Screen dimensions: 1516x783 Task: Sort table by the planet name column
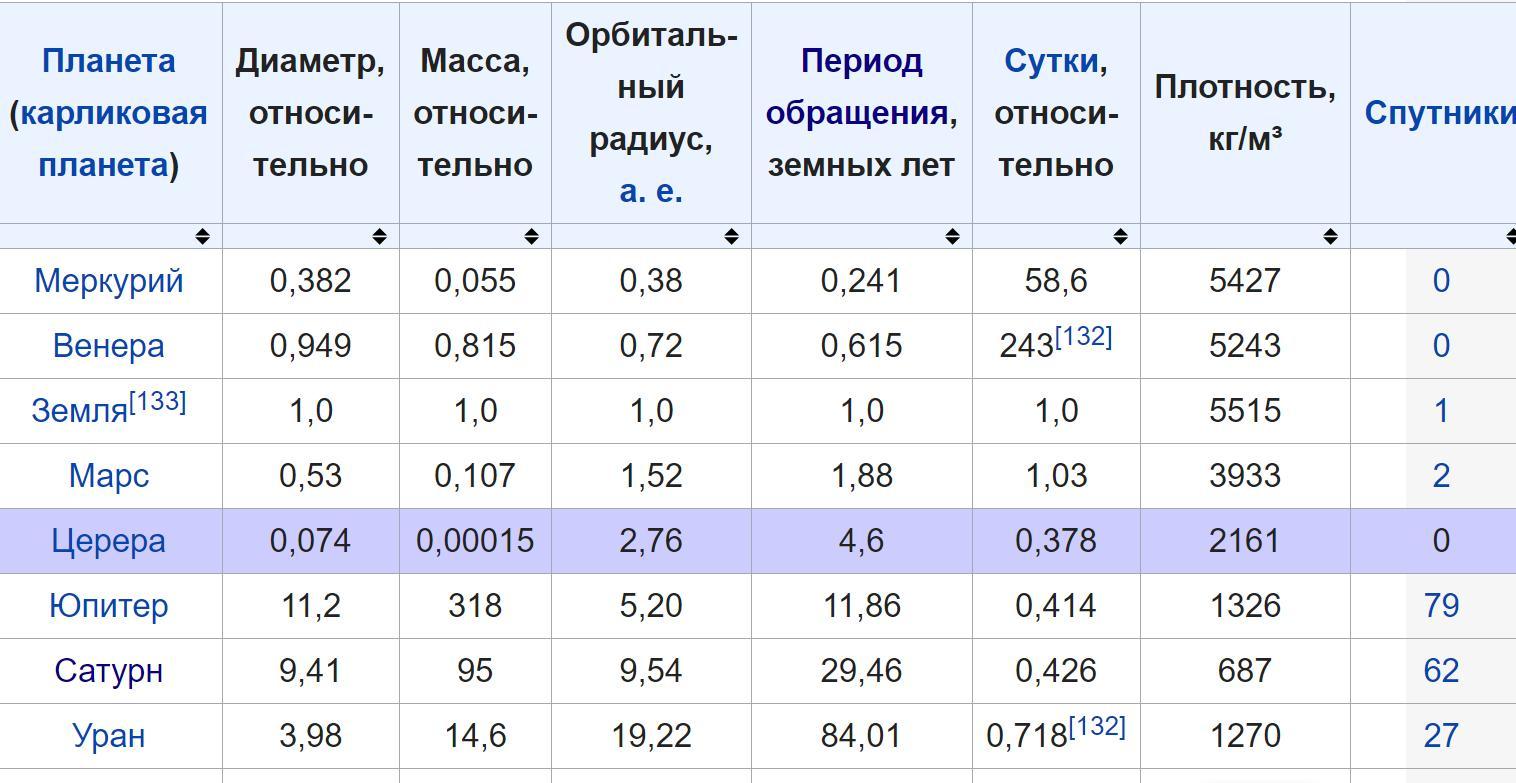click(202, 236)
